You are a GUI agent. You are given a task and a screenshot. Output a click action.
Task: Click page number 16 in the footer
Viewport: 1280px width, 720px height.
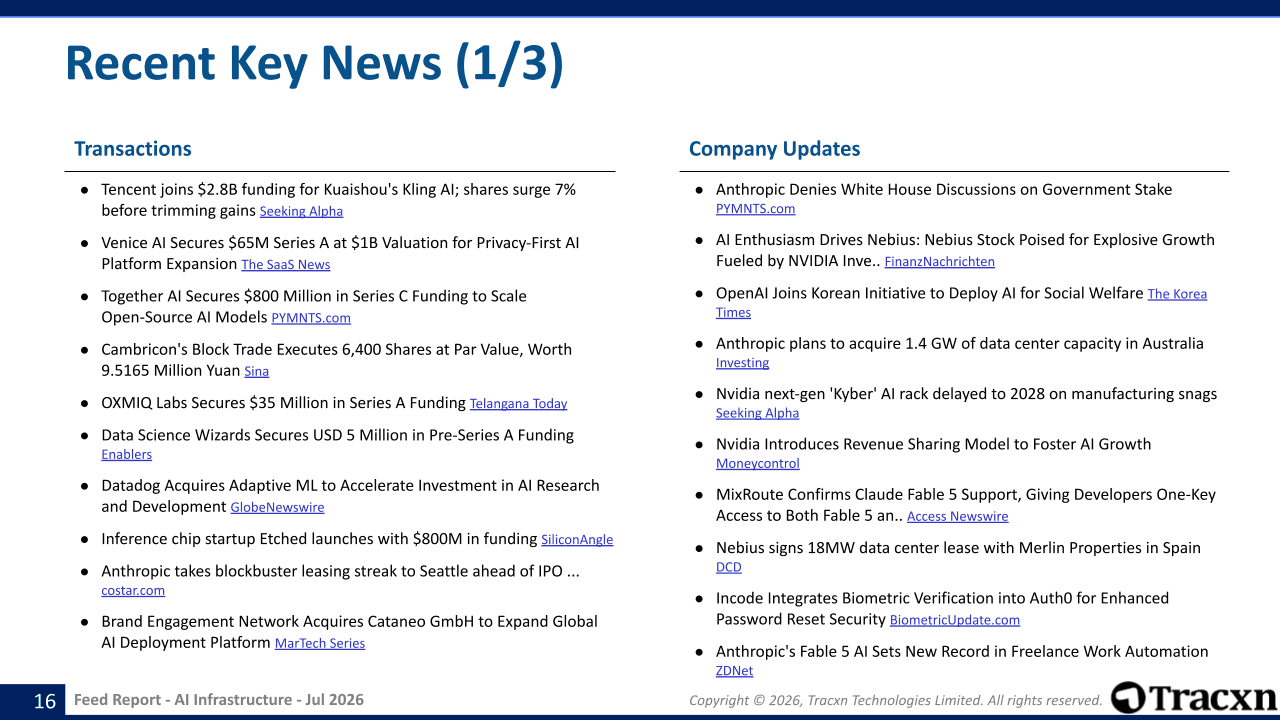(x=45, y=700)
